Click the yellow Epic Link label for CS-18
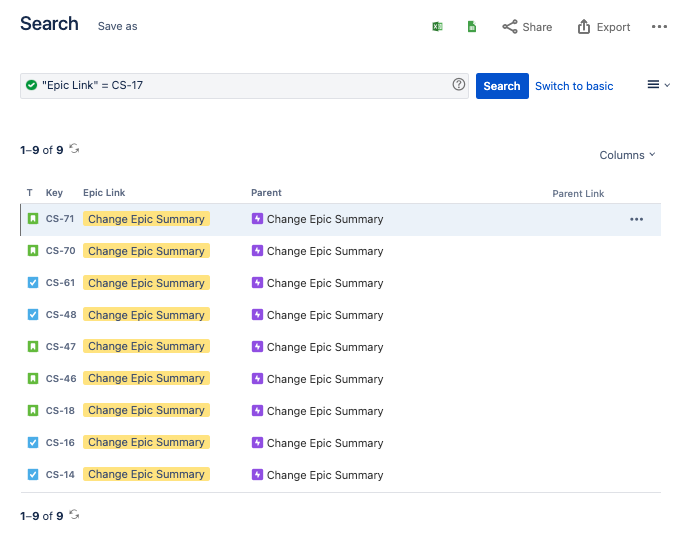The height and width of the screenshot is (541, 674). pos(146,410)
